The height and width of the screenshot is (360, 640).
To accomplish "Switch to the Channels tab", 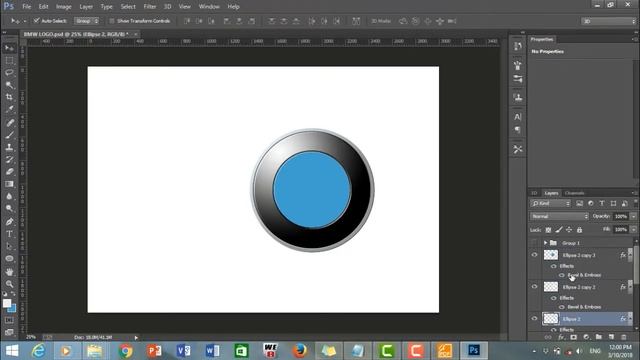I will click(x=575, y=193).
